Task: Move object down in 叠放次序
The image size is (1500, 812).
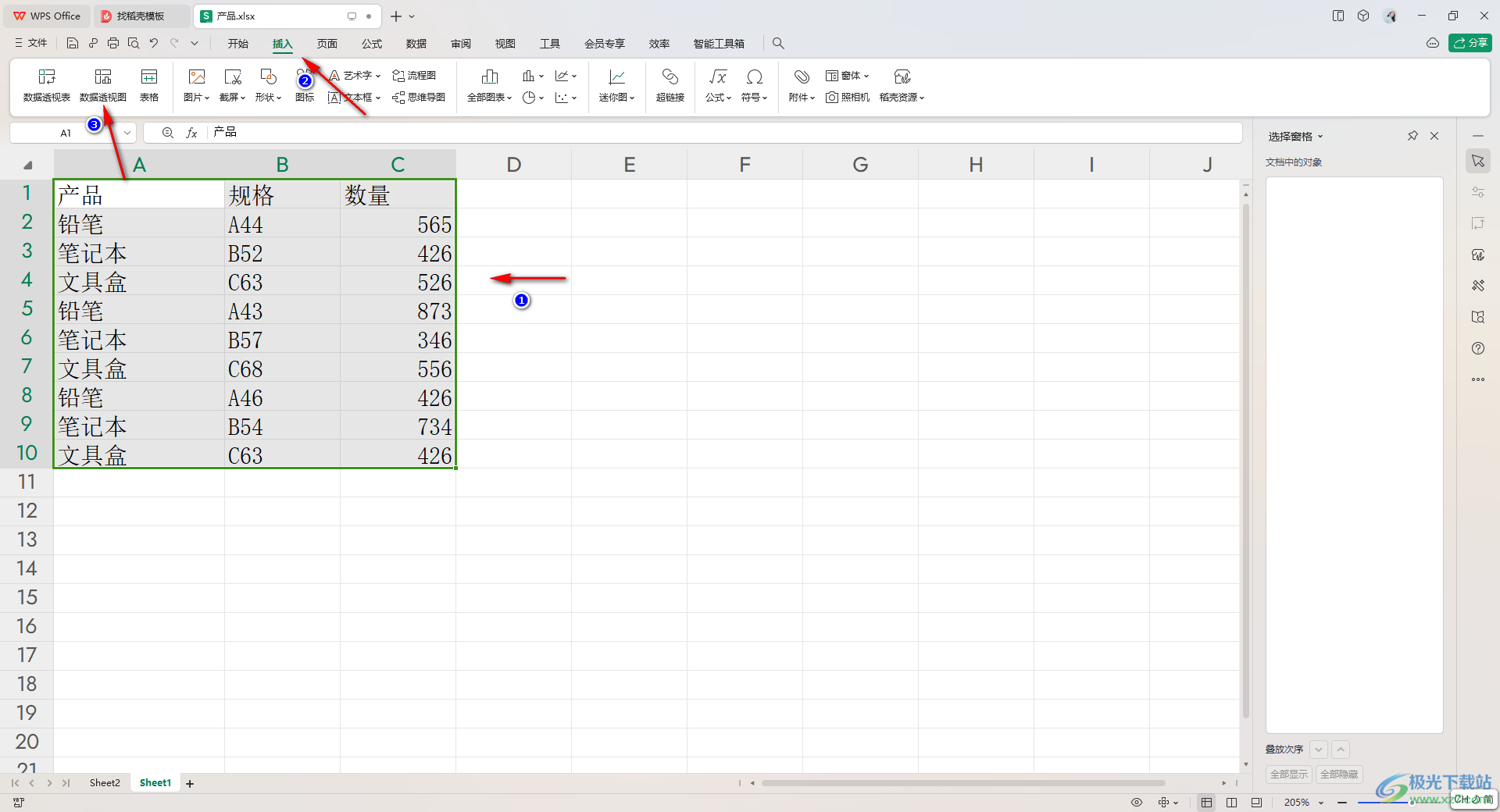Action: tap(1319, 750)
